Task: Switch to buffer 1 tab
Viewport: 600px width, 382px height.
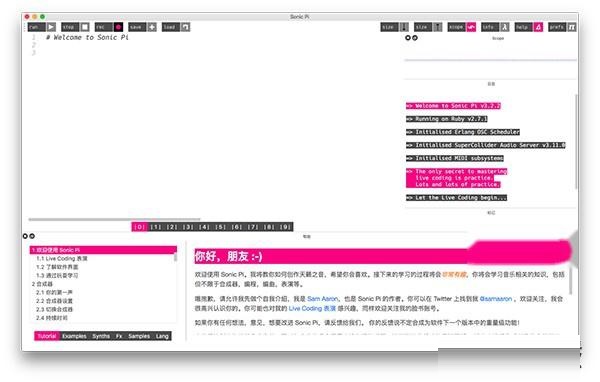Action: pos(155,227)
